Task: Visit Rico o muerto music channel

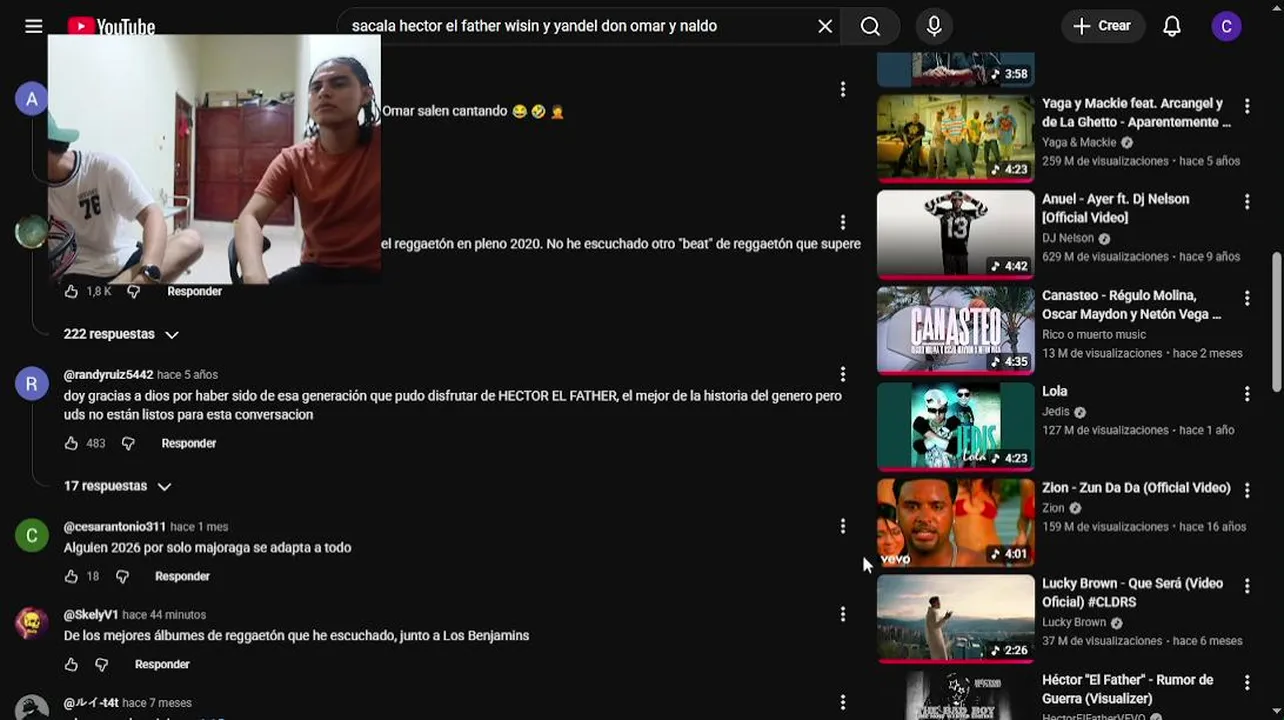Action: pyautogui.click(x=1094, y=334)
